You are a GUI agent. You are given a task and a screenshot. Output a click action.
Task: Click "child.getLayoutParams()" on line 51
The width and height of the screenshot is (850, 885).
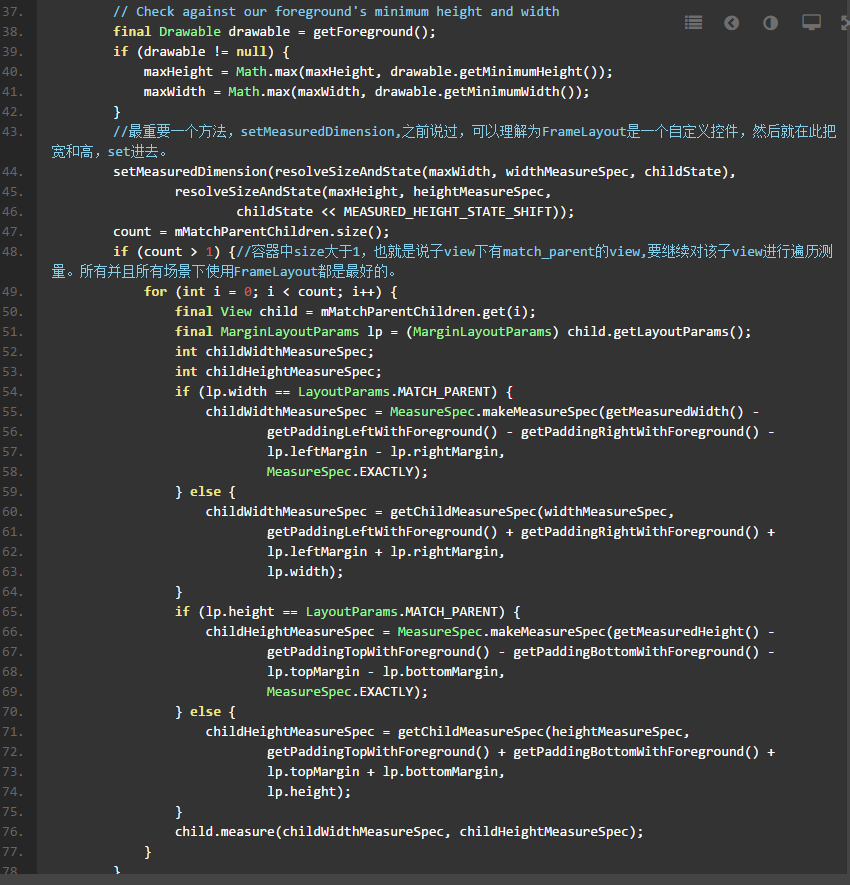point(655,332)
